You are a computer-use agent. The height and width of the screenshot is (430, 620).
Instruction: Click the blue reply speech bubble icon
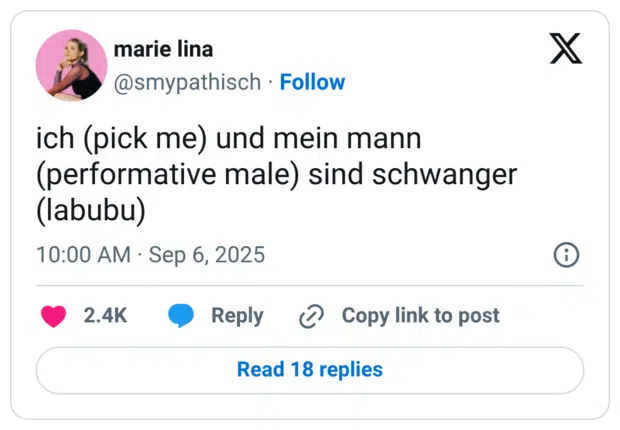181,316
